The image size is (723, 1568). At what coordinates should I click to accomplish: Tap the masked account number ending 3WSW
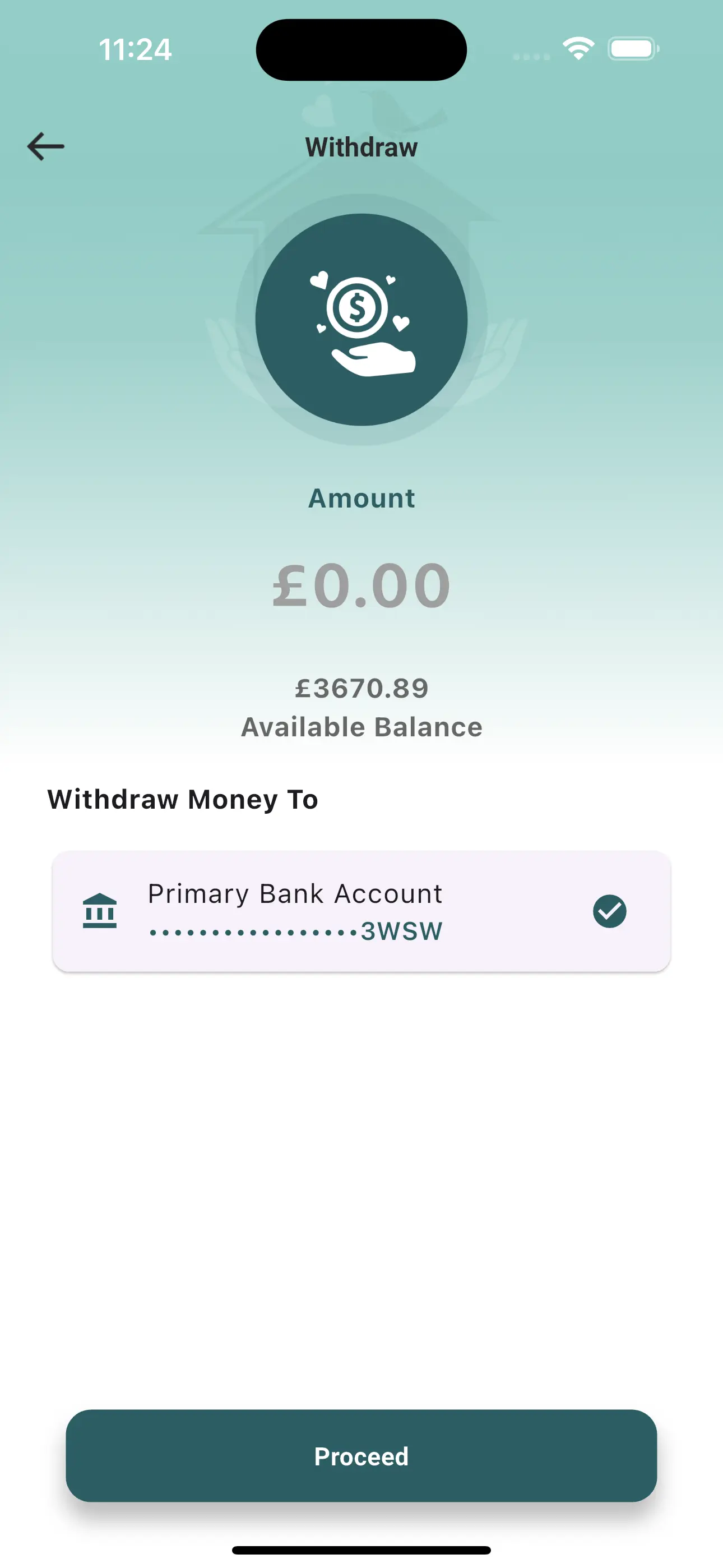[x=296, y=931]
